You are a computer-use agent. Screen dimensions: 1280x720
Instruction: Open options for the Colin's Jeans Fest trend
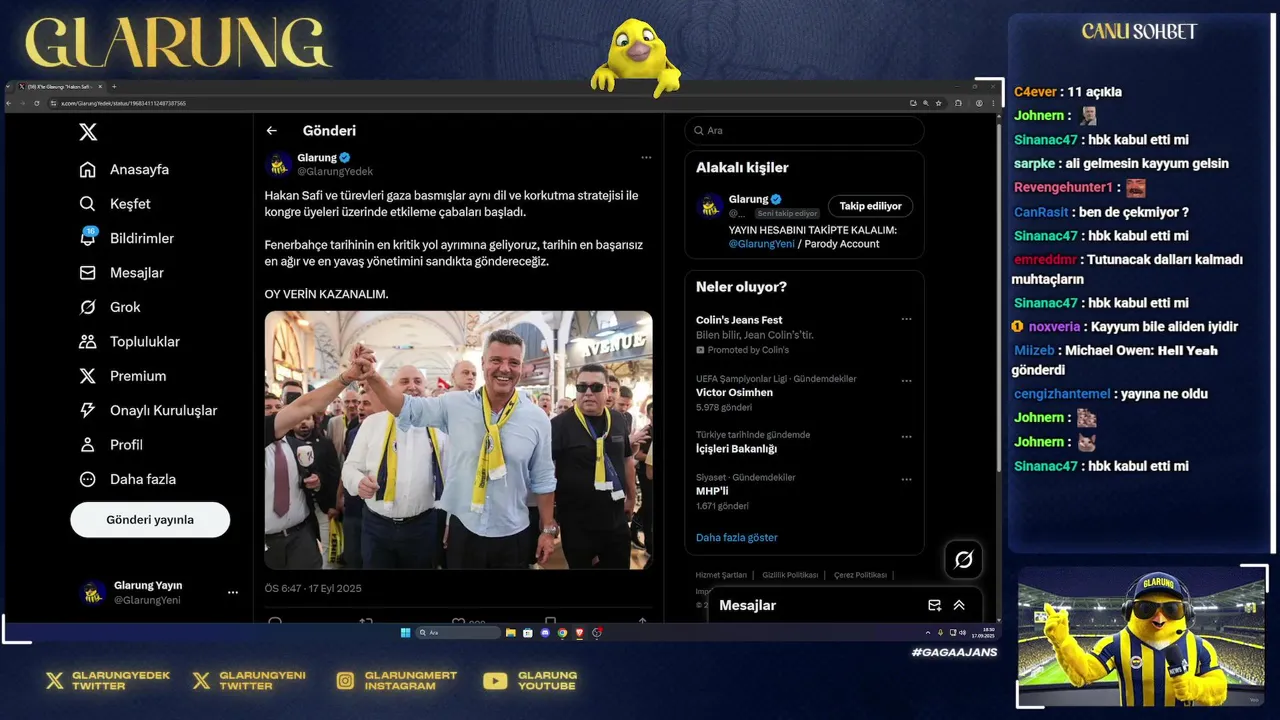pos(906,319)
